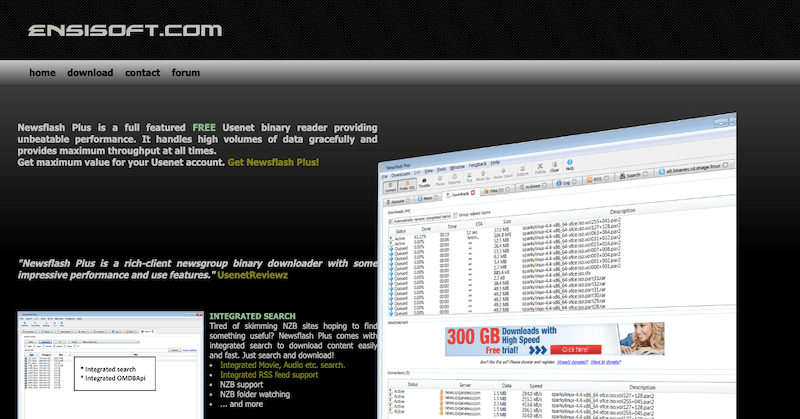Select the Downloads tab in Newsflash screenshot

[x=461, y=194]
